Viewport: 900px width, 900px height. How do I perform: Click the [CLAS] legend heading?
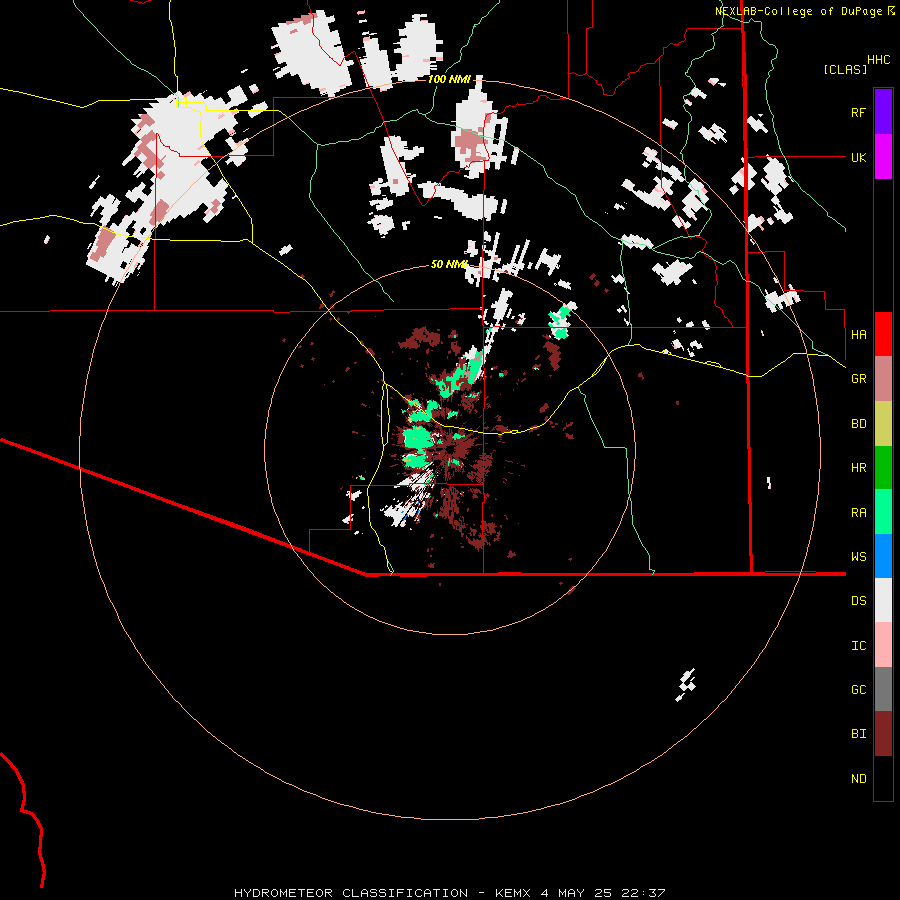(845, 69)
